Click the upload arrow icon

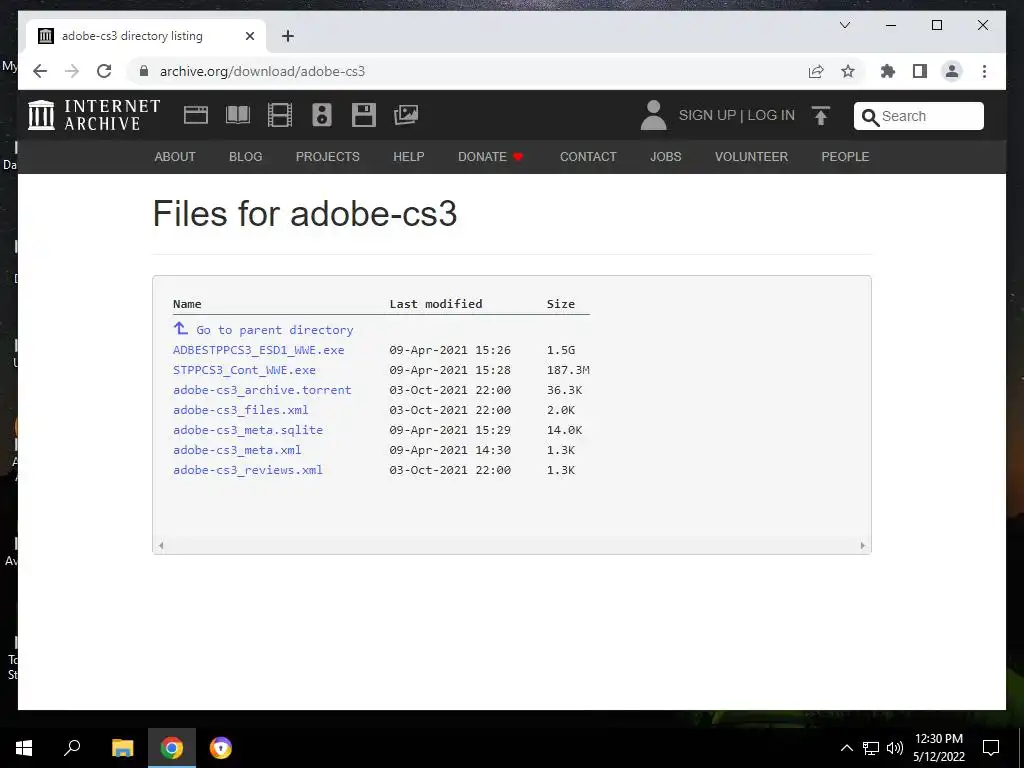tap(821, 116)
